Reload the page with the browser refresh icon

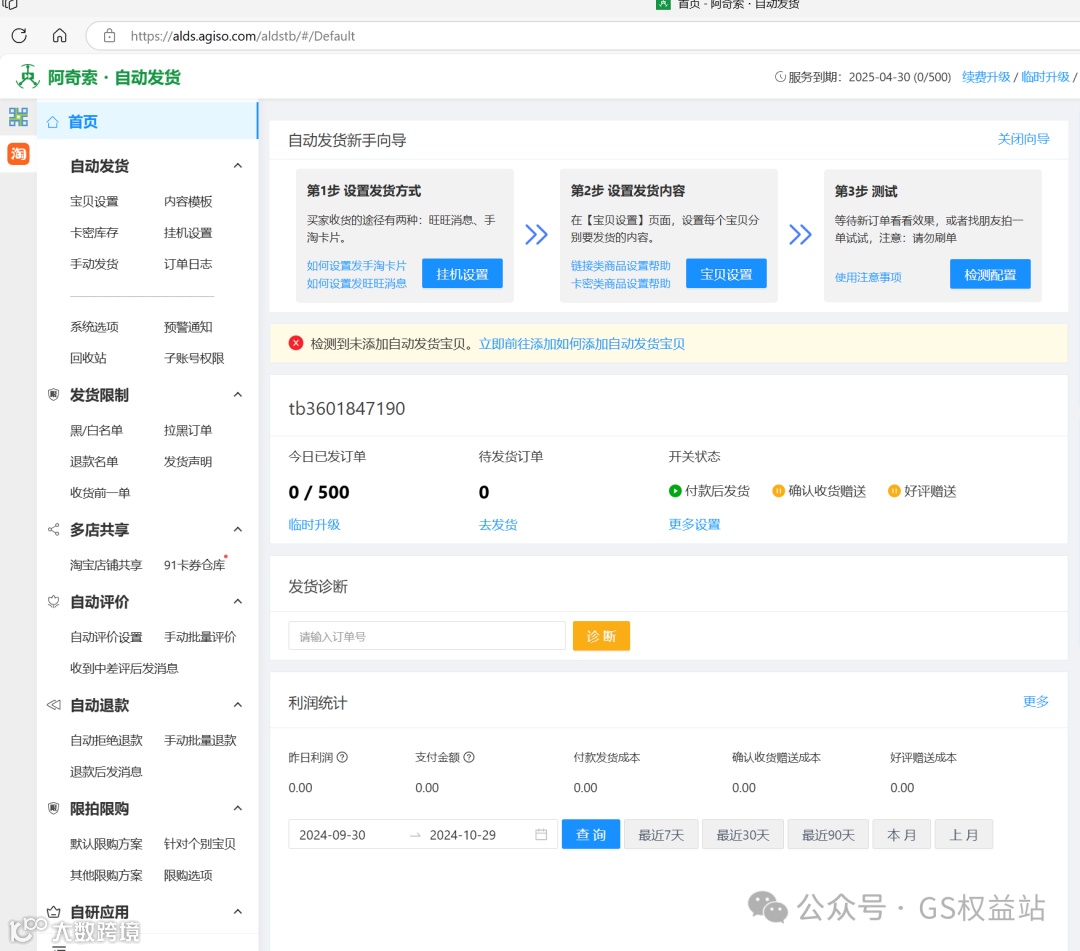(x=19, y=35)
